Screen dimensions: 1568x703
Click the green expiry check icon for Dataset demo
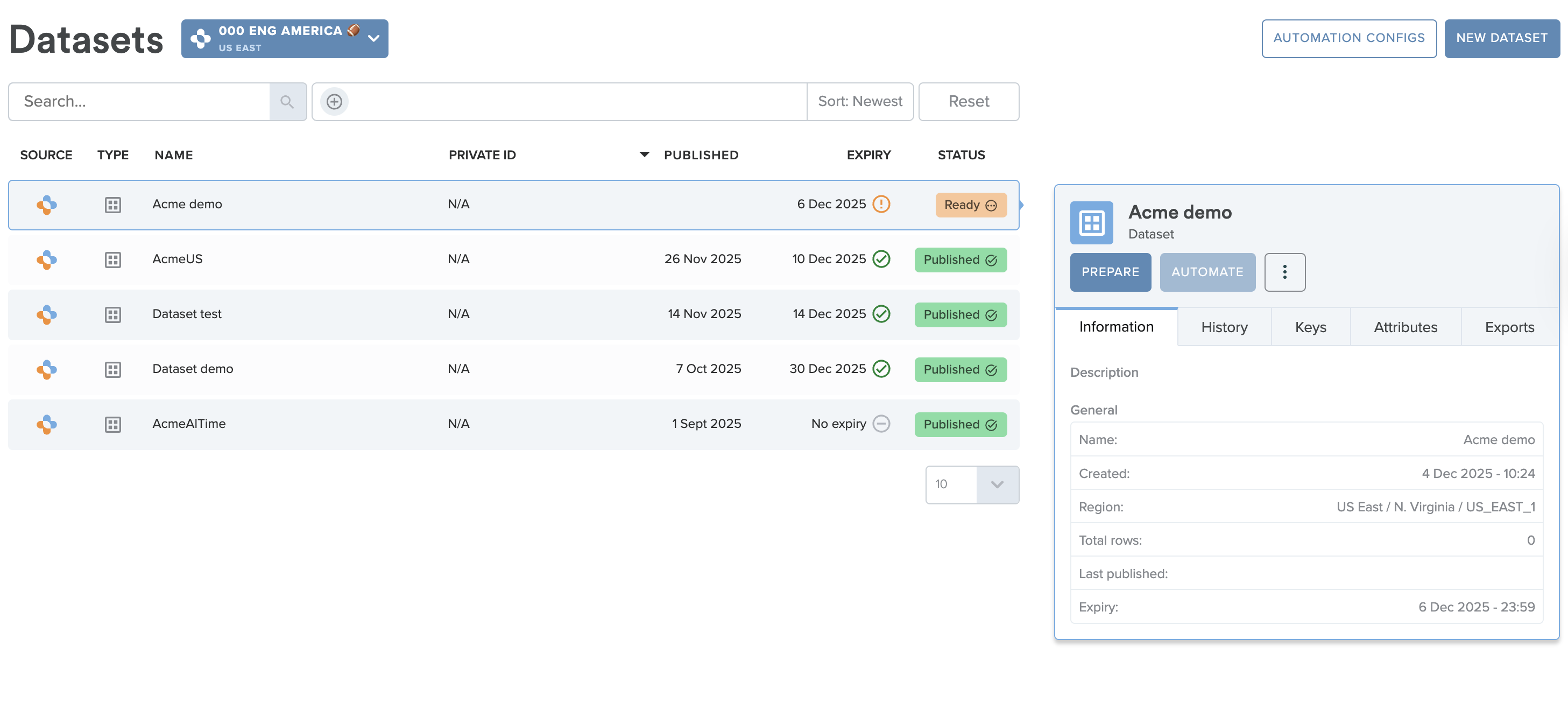pyautogui.click(x=881, y=368)
